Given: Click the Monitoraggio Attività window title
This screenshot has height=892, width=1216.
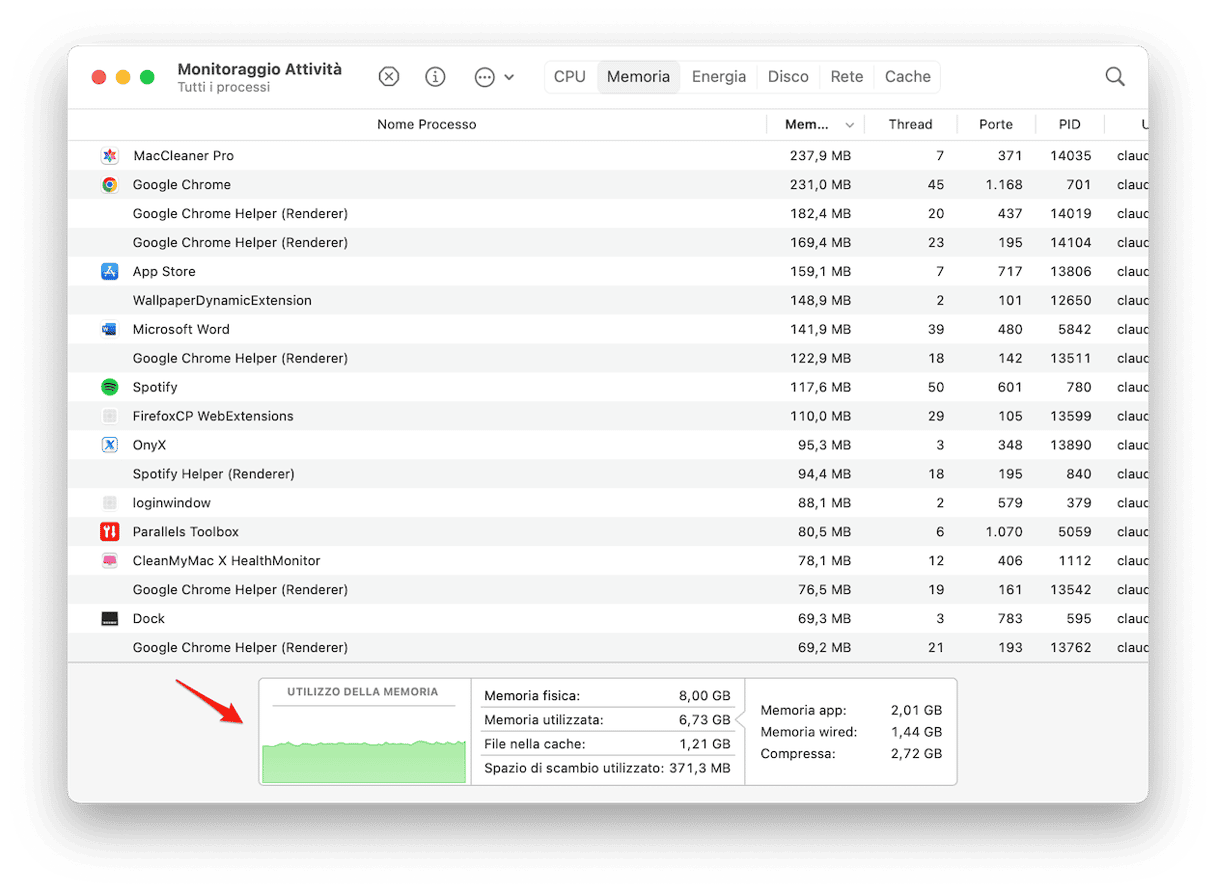Looking at the screenshot, I should (x=260, y=69).
